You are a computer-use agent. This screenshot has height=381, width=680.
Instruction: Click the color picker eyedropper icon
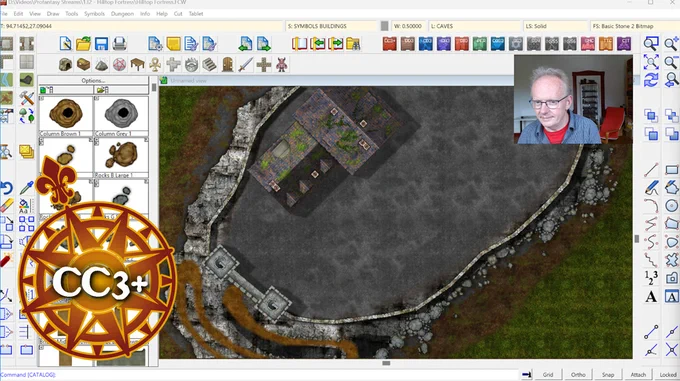26,188
